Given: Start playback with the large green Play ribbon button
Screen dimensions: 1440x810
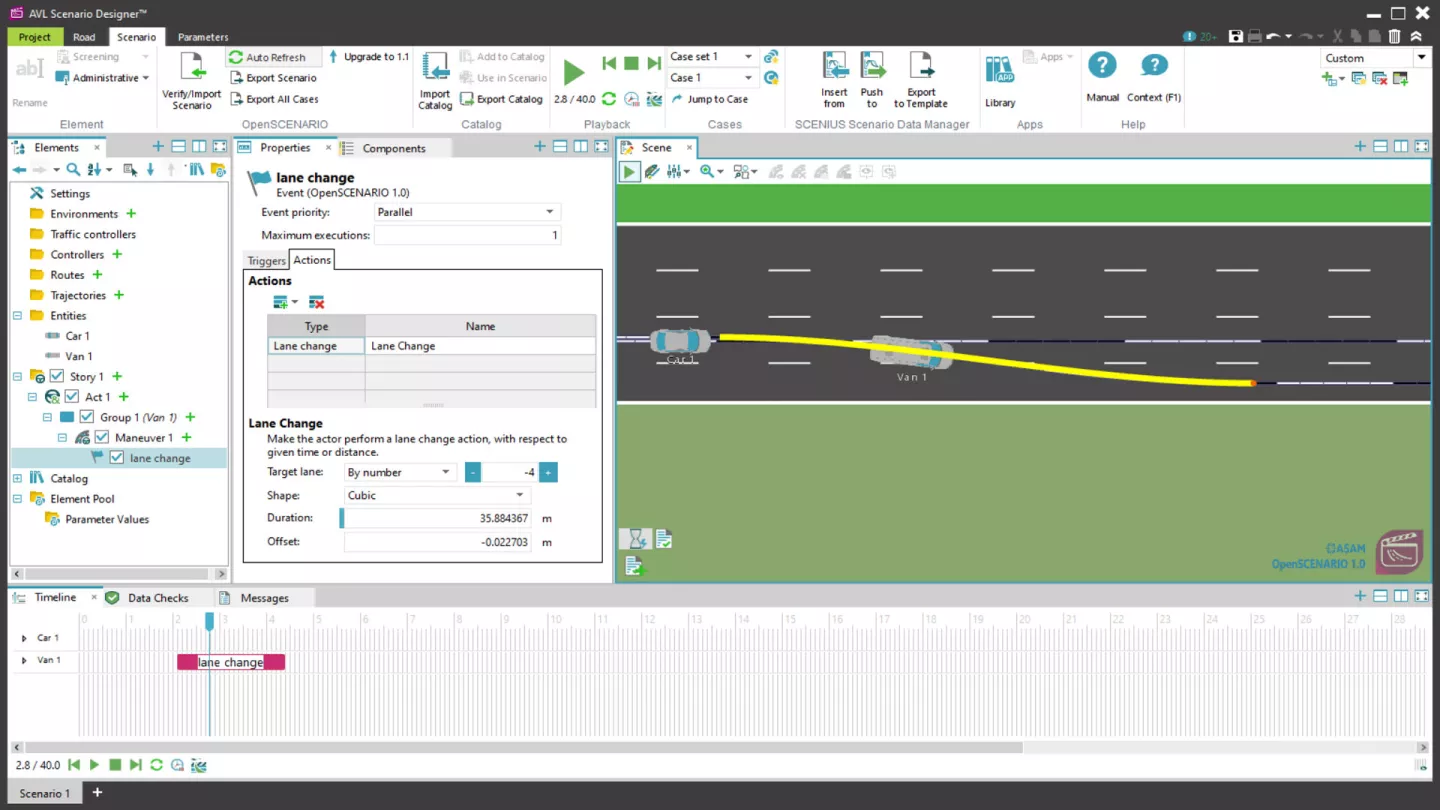Looking at the screenshot, I should pos(573,72).
